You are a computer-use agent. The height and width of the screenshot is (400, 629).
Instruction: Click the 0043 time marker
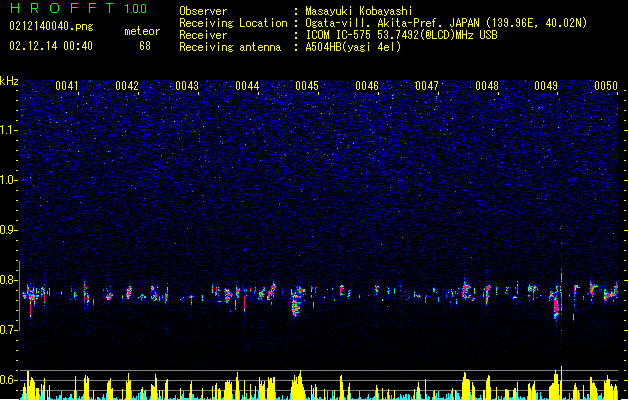coord(187,86)
